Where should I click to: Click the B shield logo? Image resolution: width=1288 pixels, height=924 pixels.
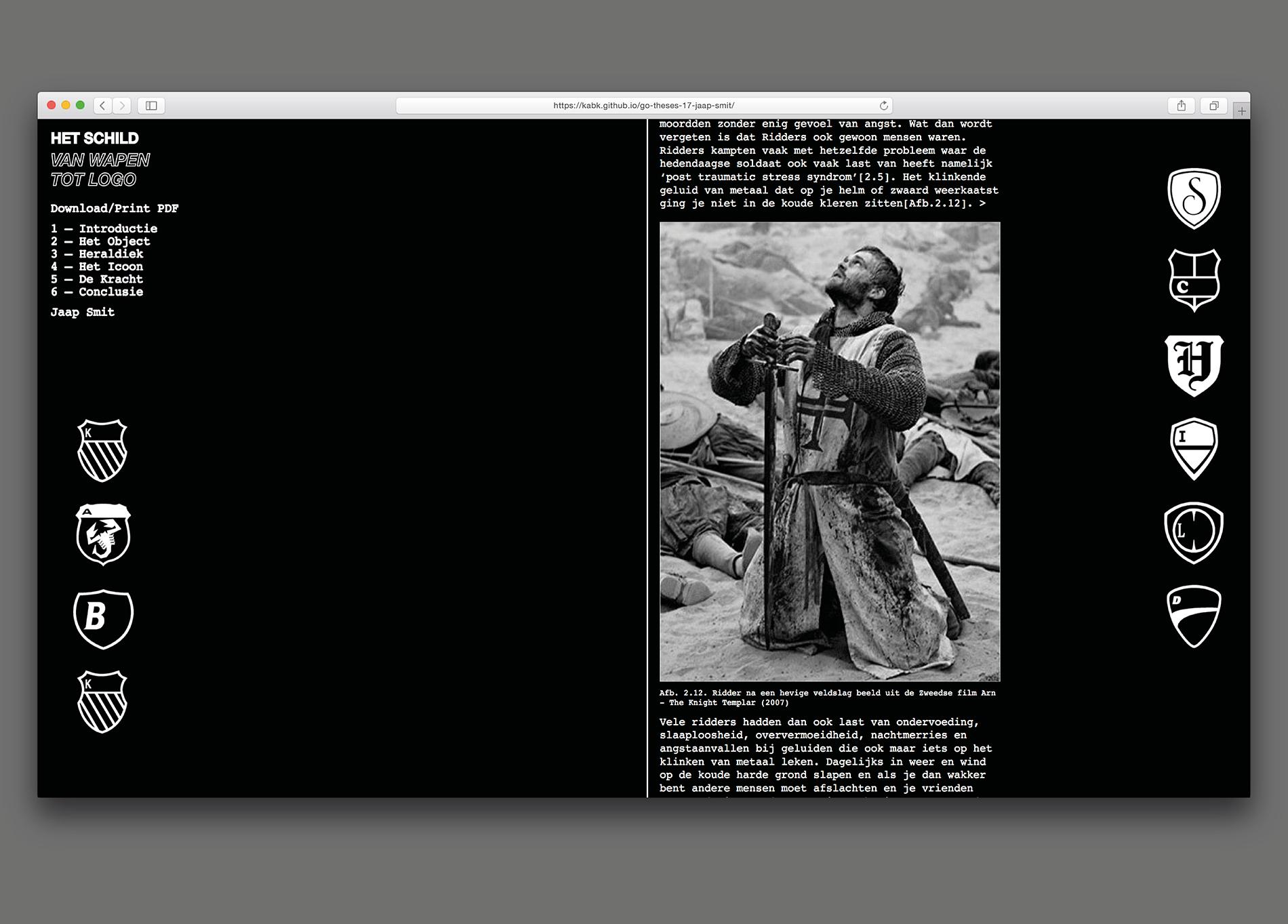coord(103,618)
